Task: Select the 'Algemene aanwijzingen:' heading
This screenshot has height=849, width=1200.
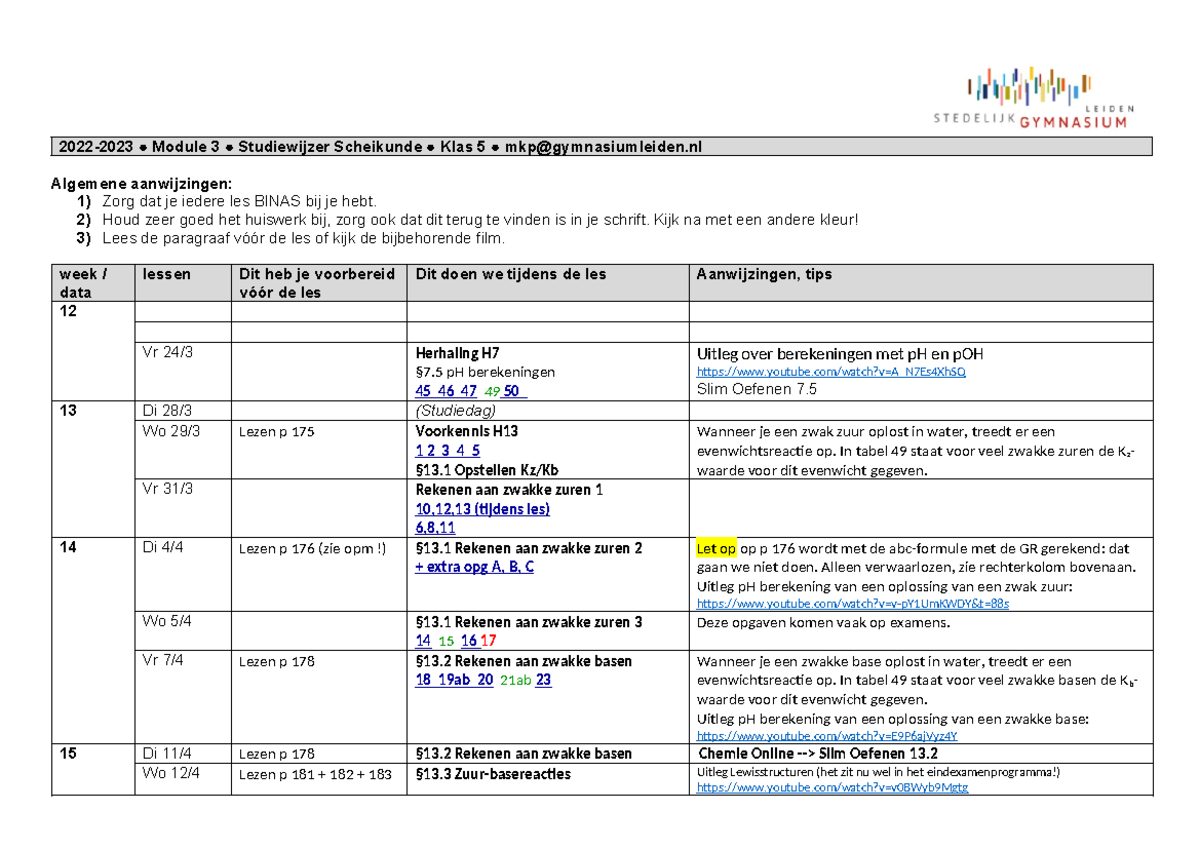Action: tap(141, 184)
